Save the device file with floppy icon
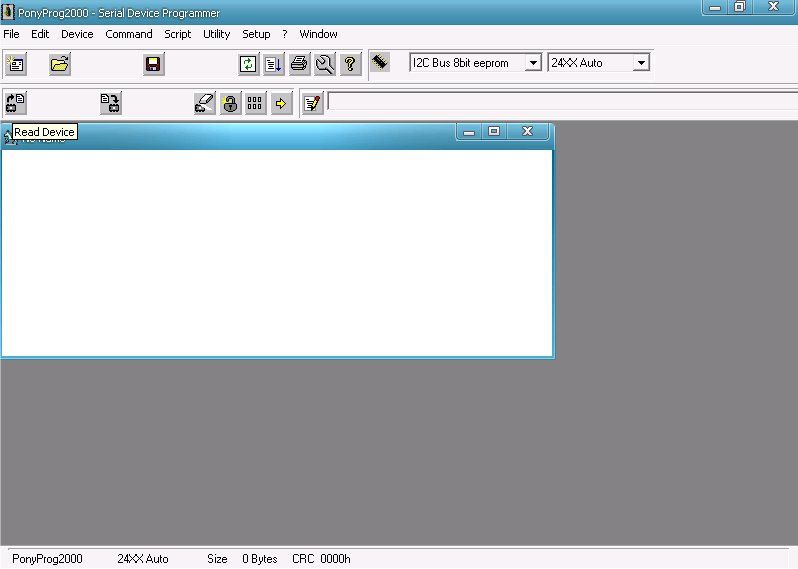The image size is (798, 569). tap(153, 64)
